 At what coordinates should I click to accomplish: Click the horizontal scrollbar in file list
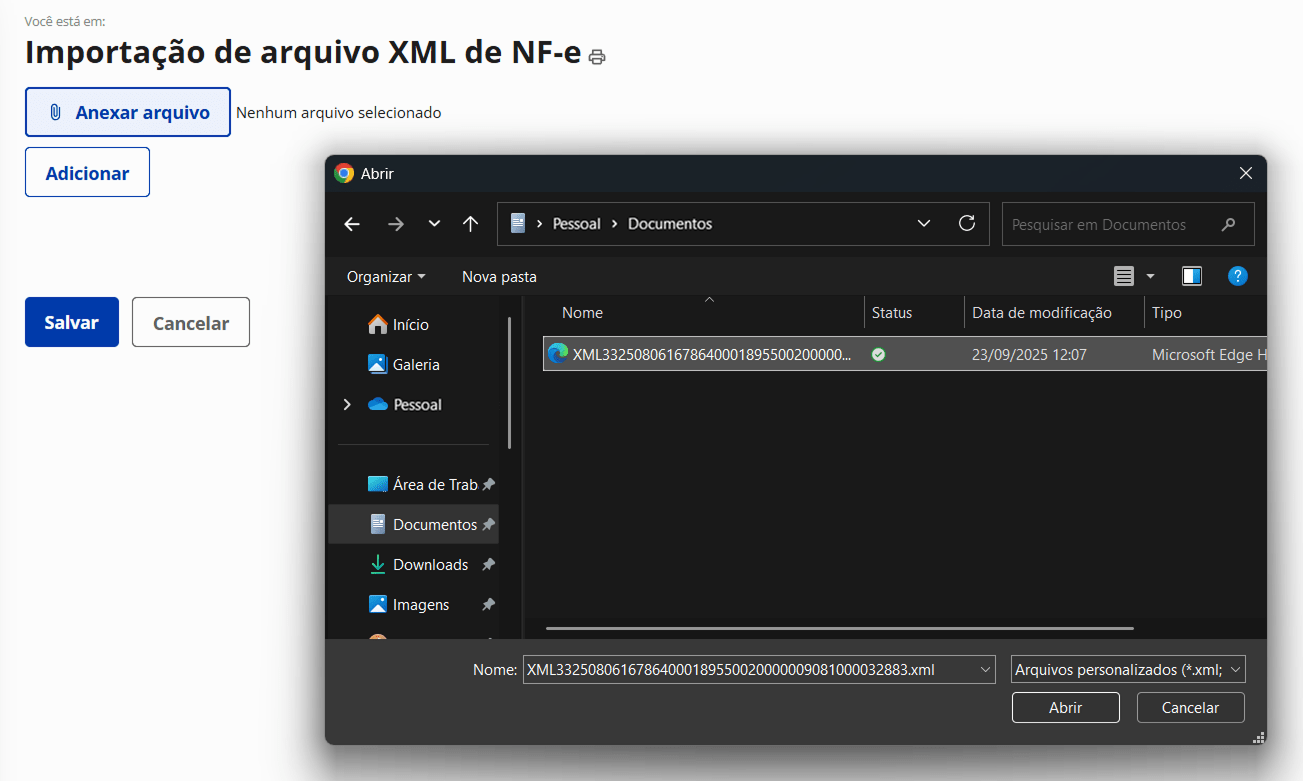[x=840, y=628]
